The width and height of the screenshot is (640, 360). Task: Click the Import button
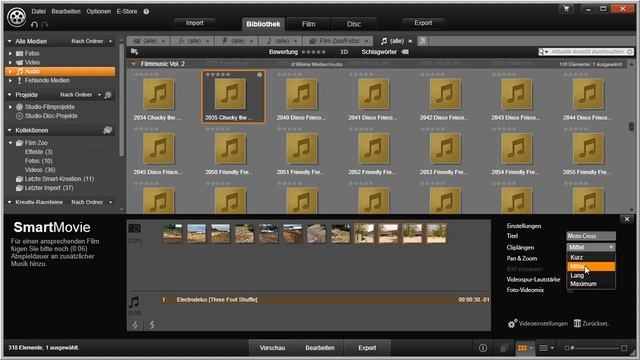[195, 23]
